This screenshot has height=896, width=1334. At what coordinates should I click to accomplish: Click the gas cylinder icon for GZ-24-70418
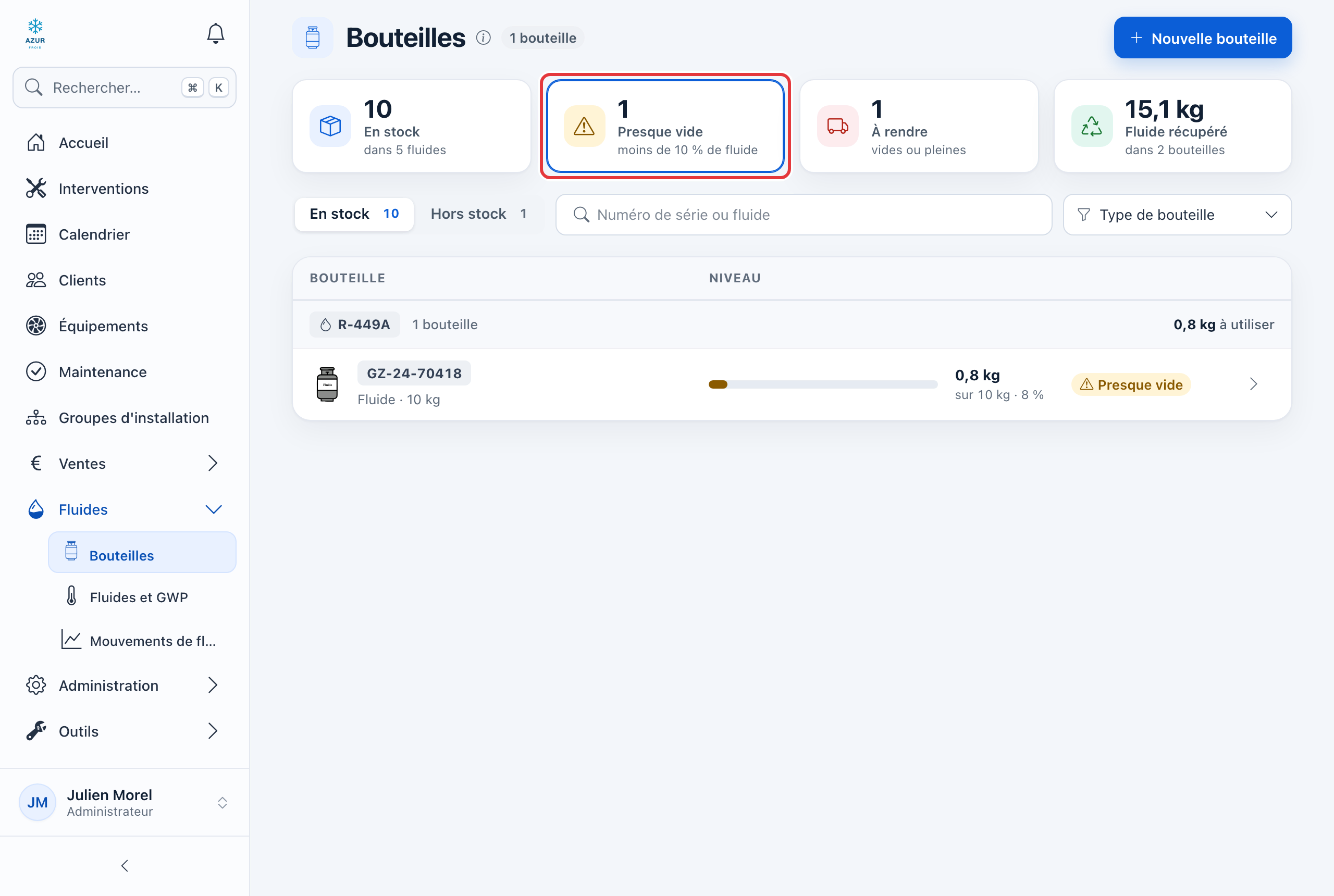click(327, 384)
